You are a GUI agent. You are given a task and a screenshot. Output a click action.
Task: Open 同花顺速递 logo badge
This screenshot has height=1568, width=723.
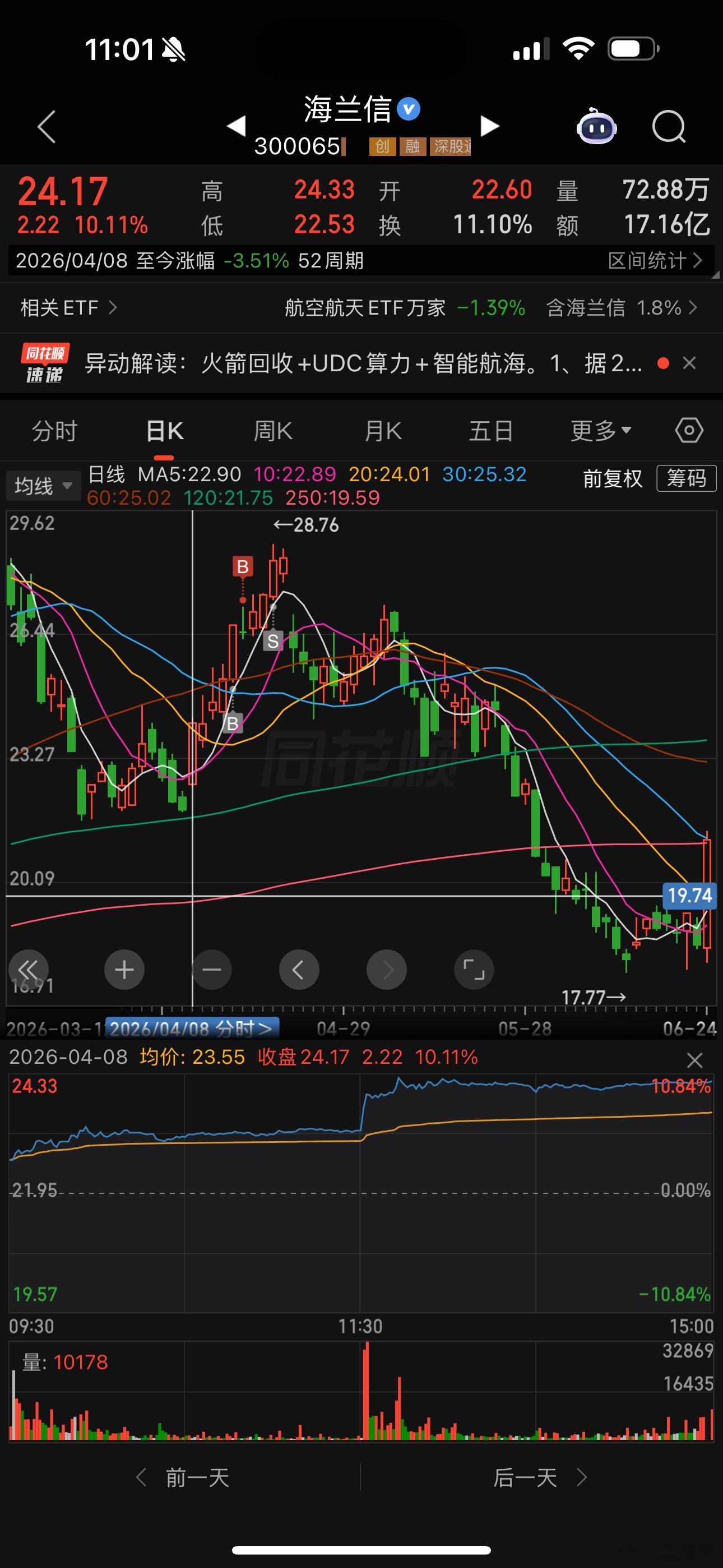[44, 363]
